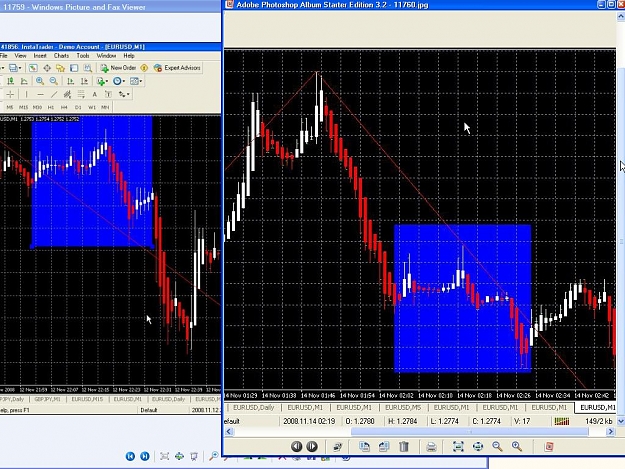Switch timeframe to W1
625x469 pixels.
pos(92,107)
